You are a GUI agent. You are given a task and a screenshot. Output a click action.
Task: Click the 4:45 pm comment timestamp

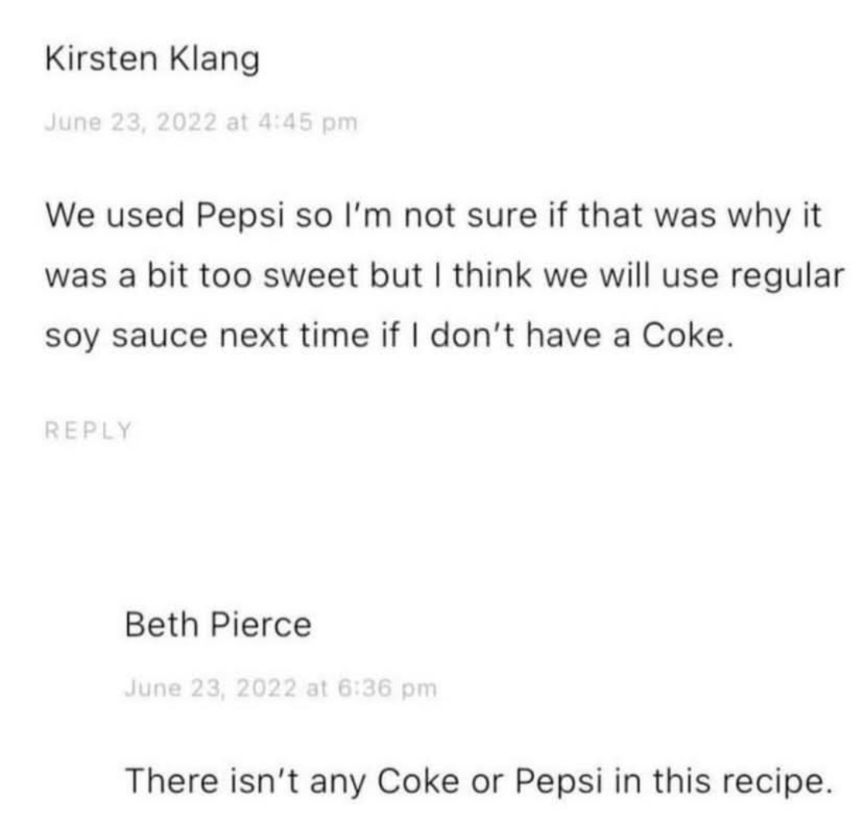tap(201, 122)
